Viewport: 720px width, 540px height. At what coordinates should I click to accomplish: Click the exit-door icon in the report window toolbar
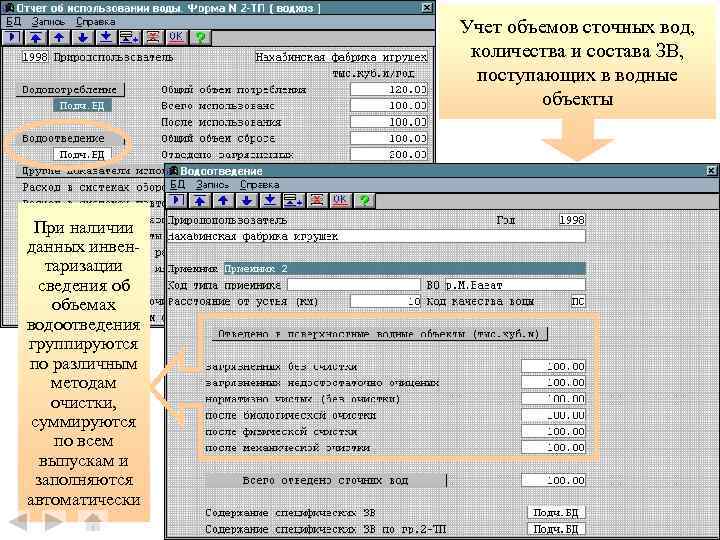tap(12, 38)
